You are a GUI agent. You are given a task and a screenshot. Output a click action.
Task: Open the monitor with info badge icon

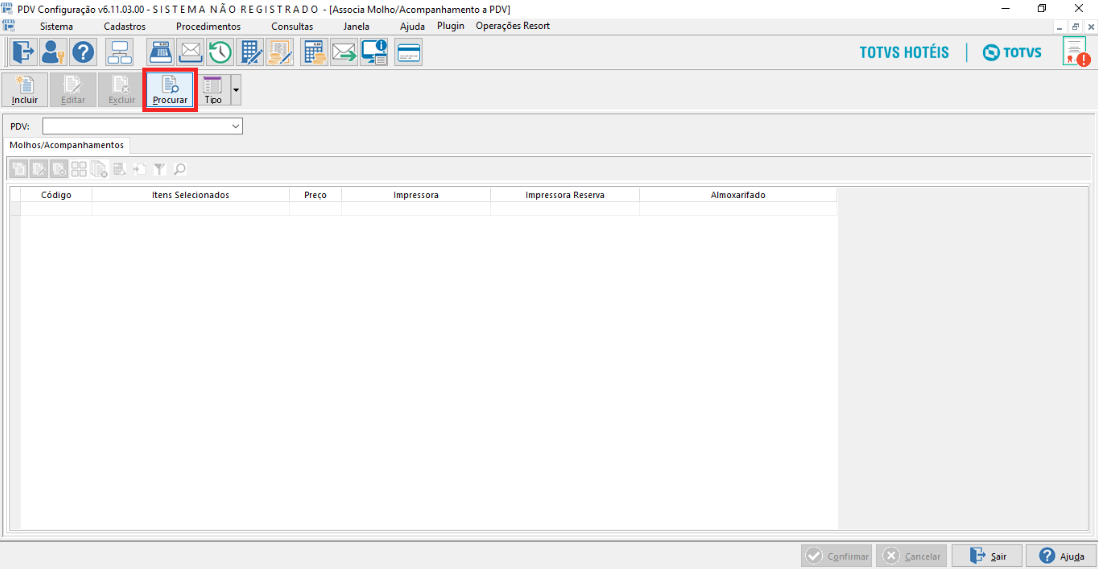coord(374,52)
